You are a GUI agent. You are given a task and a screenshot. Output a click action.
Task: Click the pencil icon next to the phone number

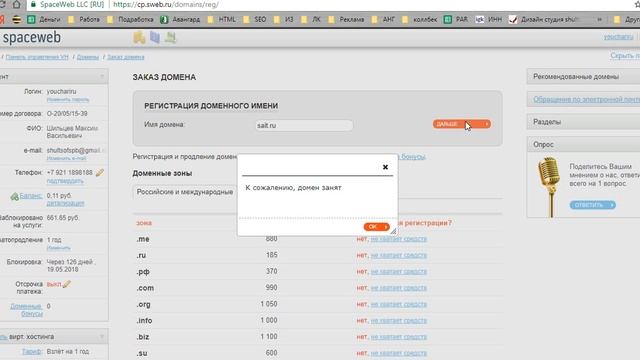[100, 173]
